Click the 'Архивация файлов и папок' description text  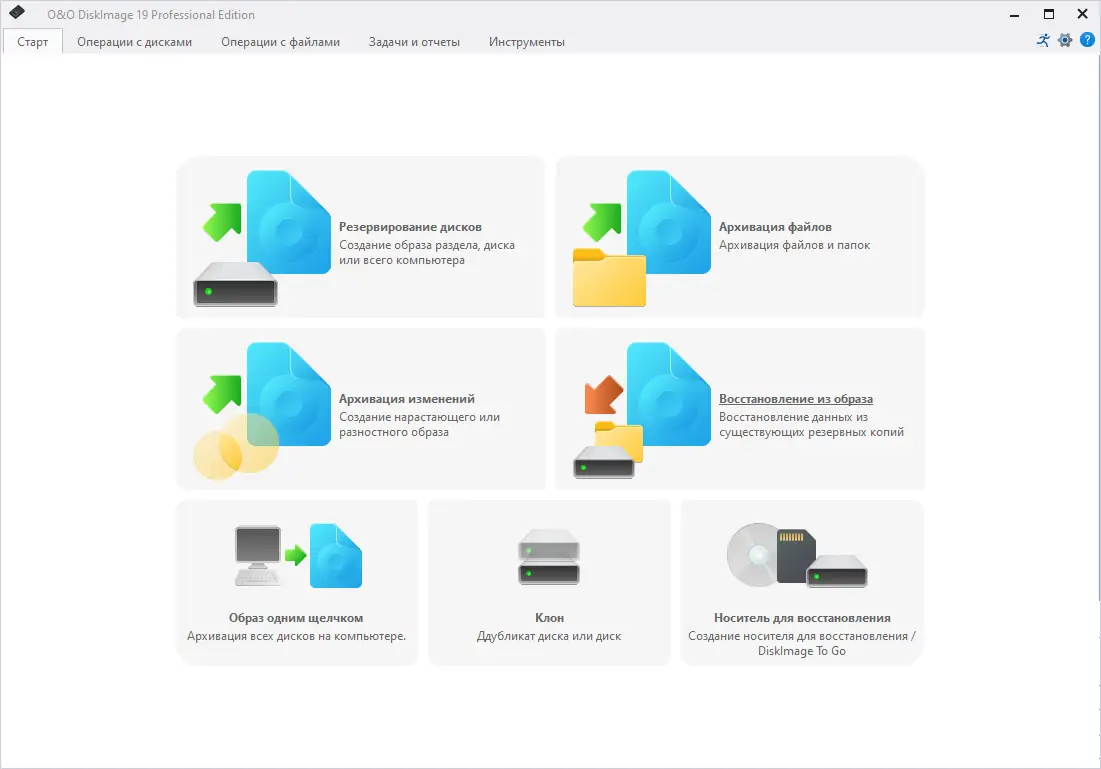pos(795,243)
